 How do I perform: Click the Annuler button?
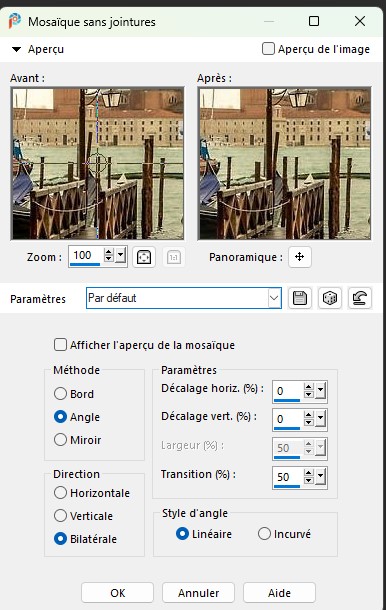tap(198, 592)
